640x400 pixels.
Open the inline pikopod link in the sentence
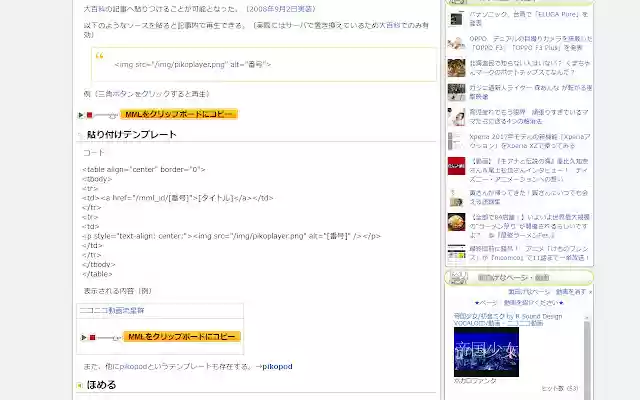pos(133,367)
